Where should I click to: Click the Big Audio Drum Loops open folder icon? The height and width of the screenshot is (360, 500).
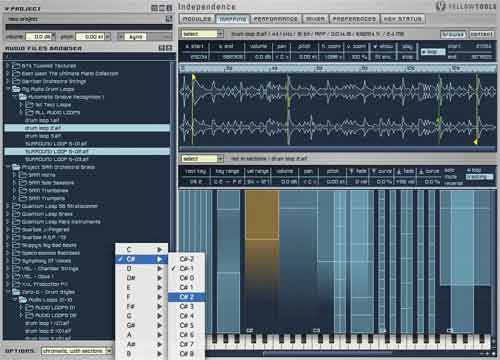(16, 89)
